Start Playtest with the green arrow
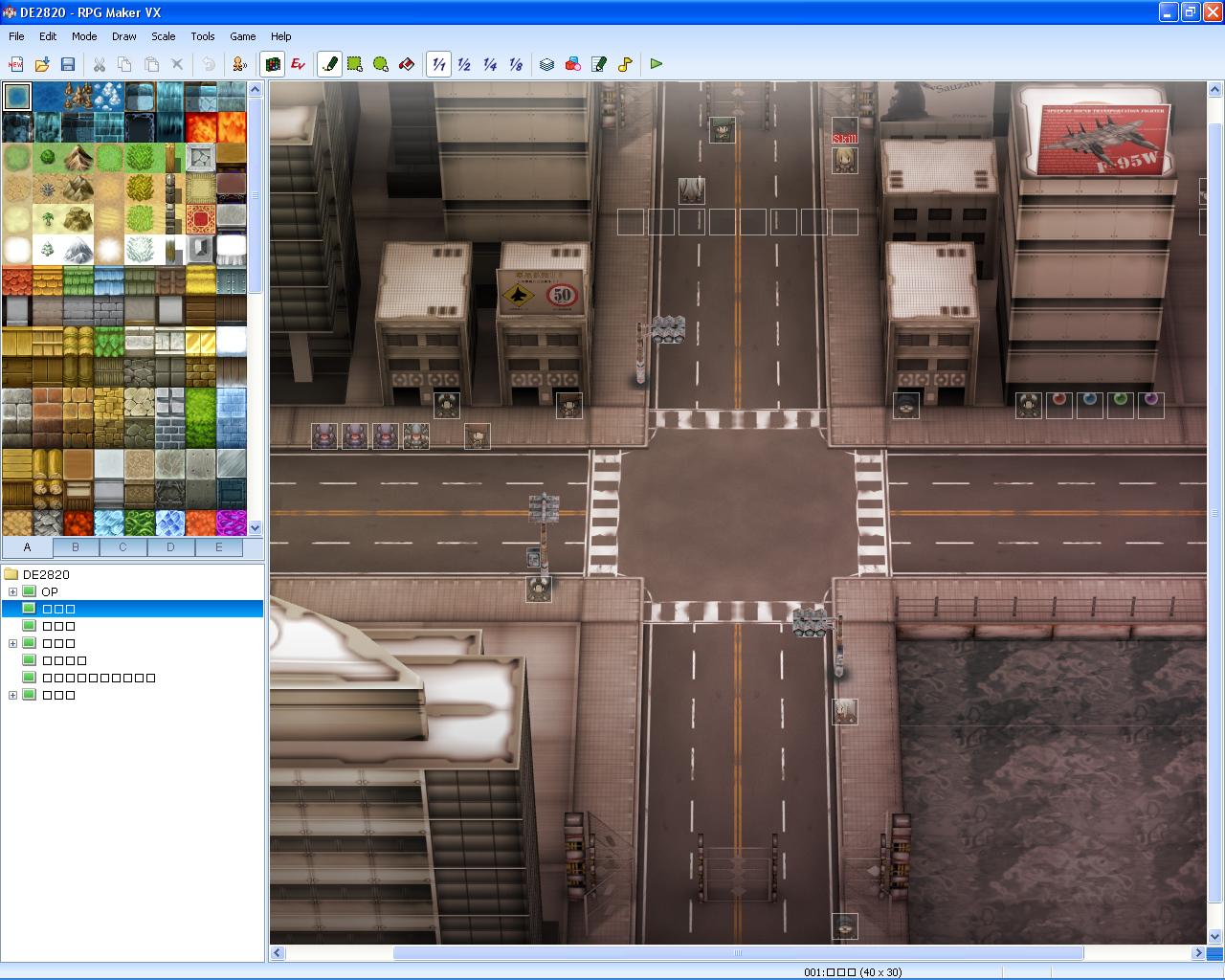 click(x=657, y=64)
